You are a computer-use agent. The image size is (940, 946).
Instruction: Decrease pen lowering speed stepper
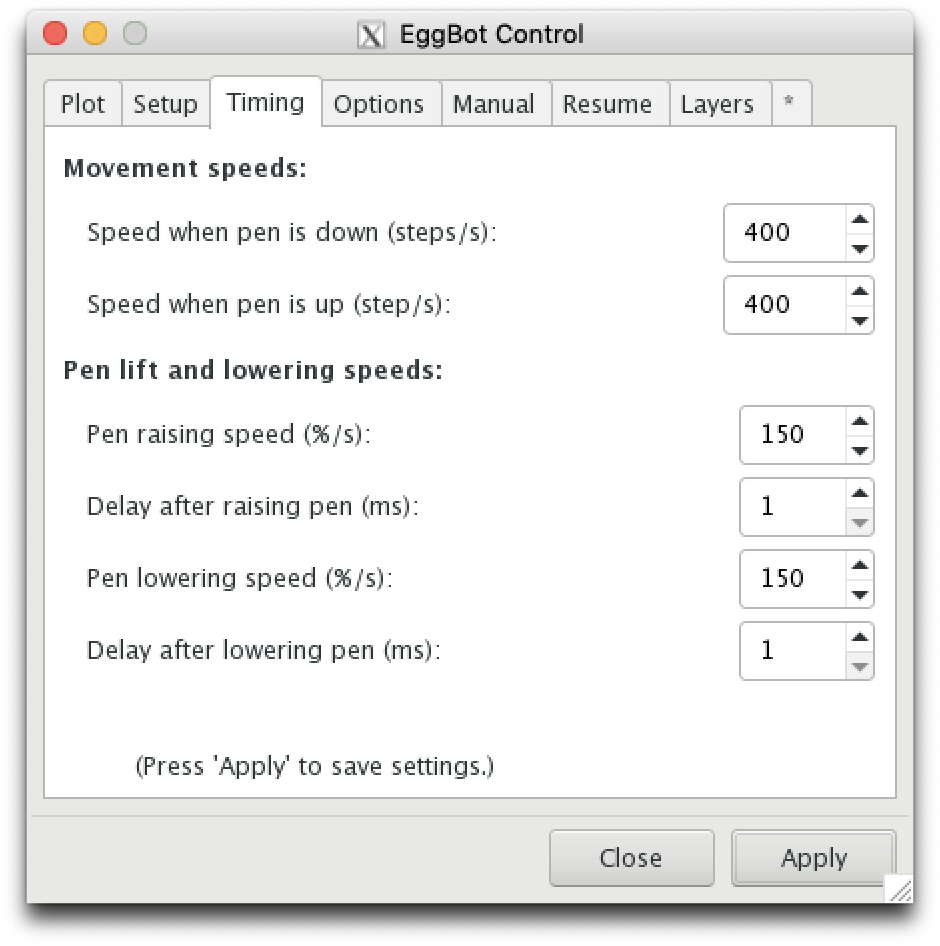point(860,594)
